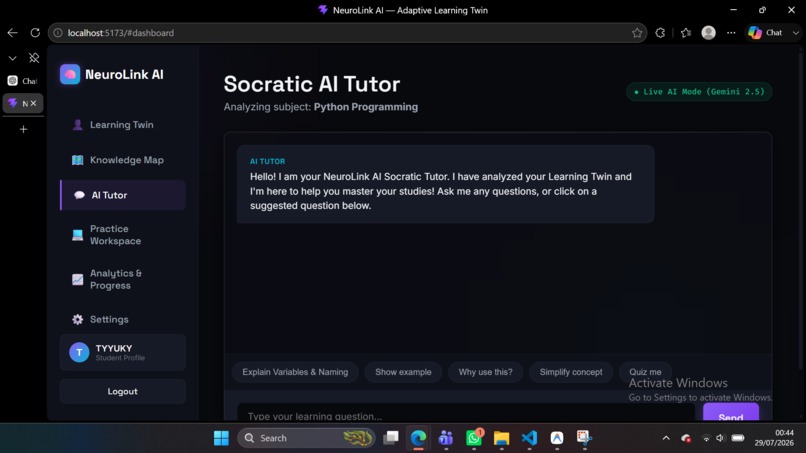Switch to the Chat vertical tab
The height and width of the screenshot is (453, 806).
23,81
